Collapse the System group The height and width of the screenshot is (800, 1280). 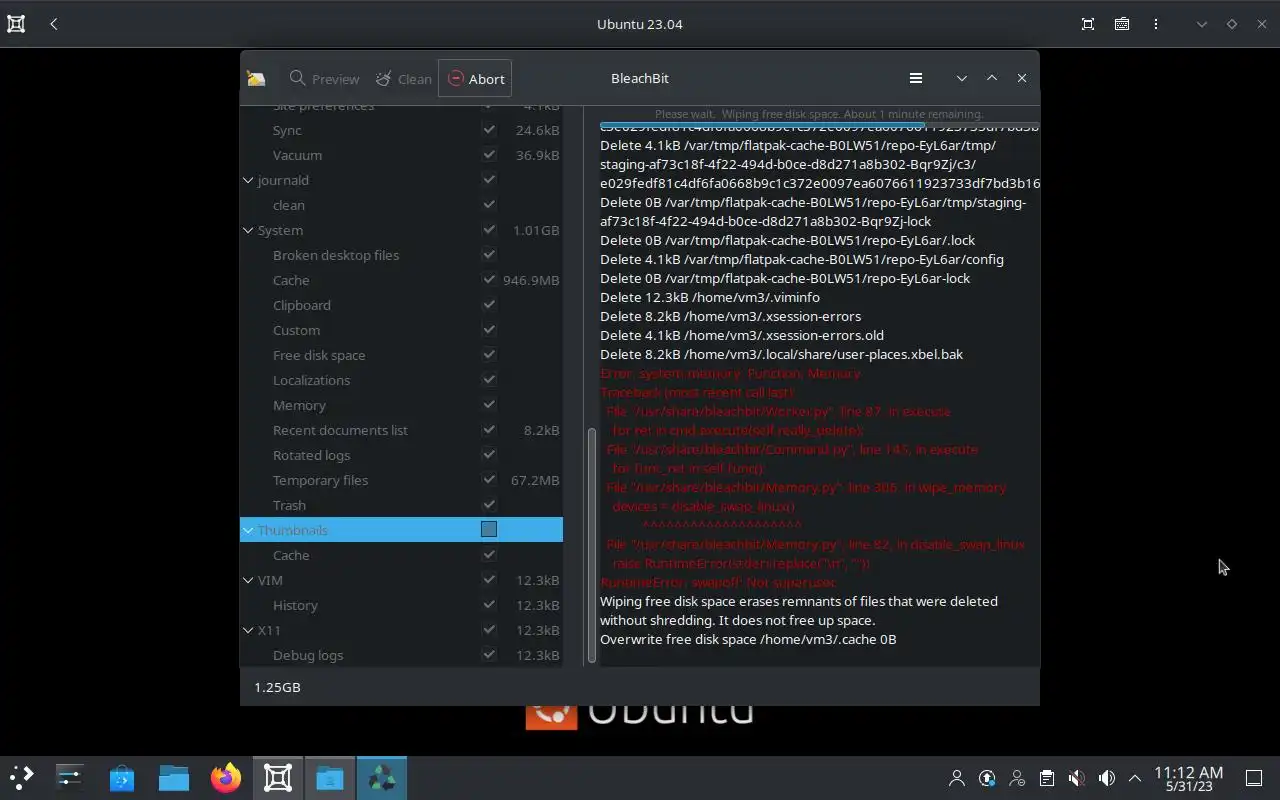[x=248, y=230]
